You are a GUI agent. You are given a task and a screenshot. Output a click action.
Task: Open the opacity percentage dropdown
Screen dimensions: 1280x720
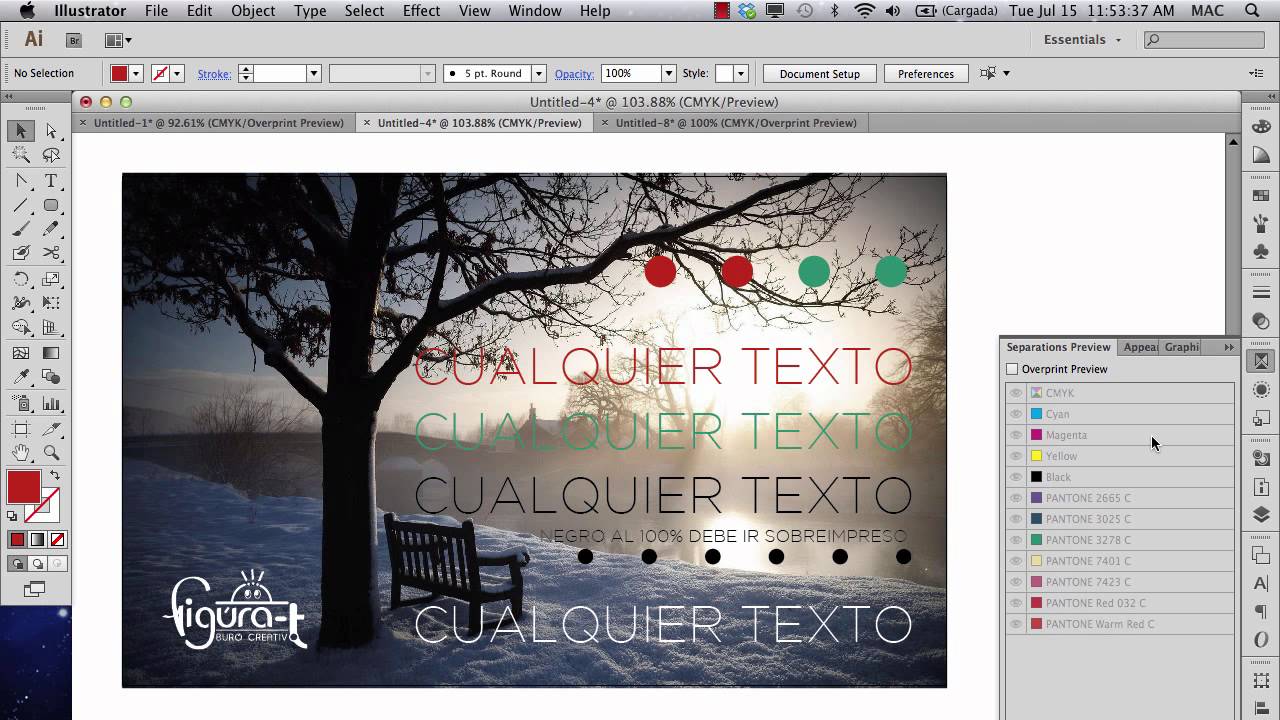tap(668, 73)
